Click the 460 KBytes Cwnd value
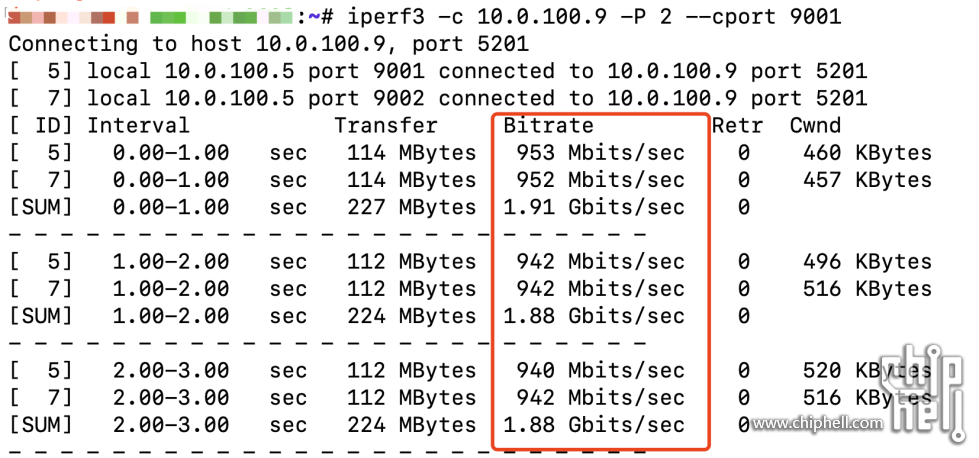The height and width of the screenshot is (458, 979). (867, 153)
